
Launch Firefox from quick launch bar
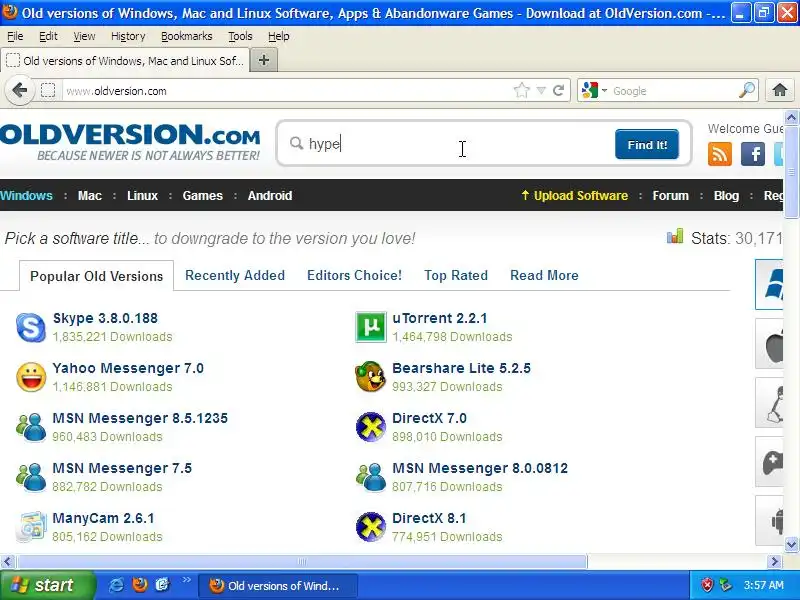click(139, 585)
